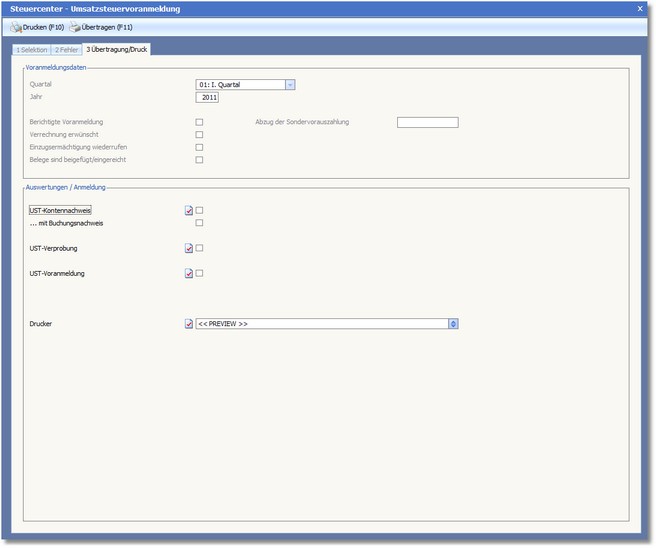Enable the mit Buchungsnachweis checkbox
This screenshot has width=656, height=548.
200,223
